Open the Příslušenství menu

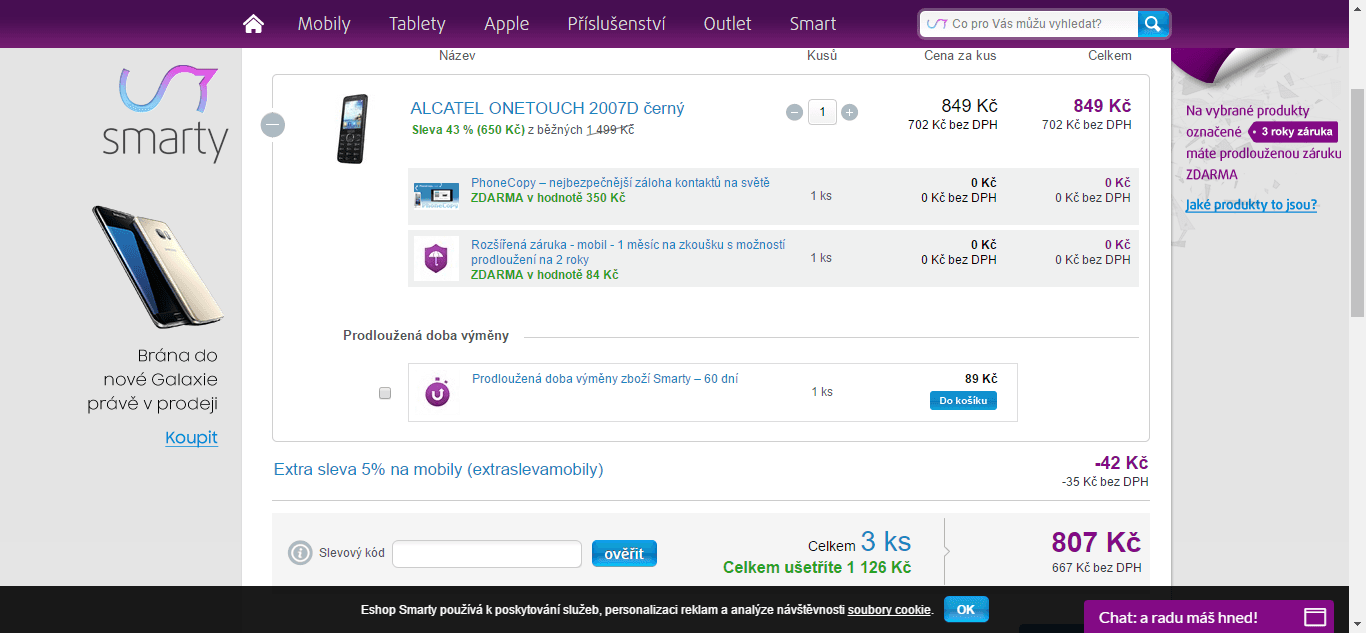[617, 23]
